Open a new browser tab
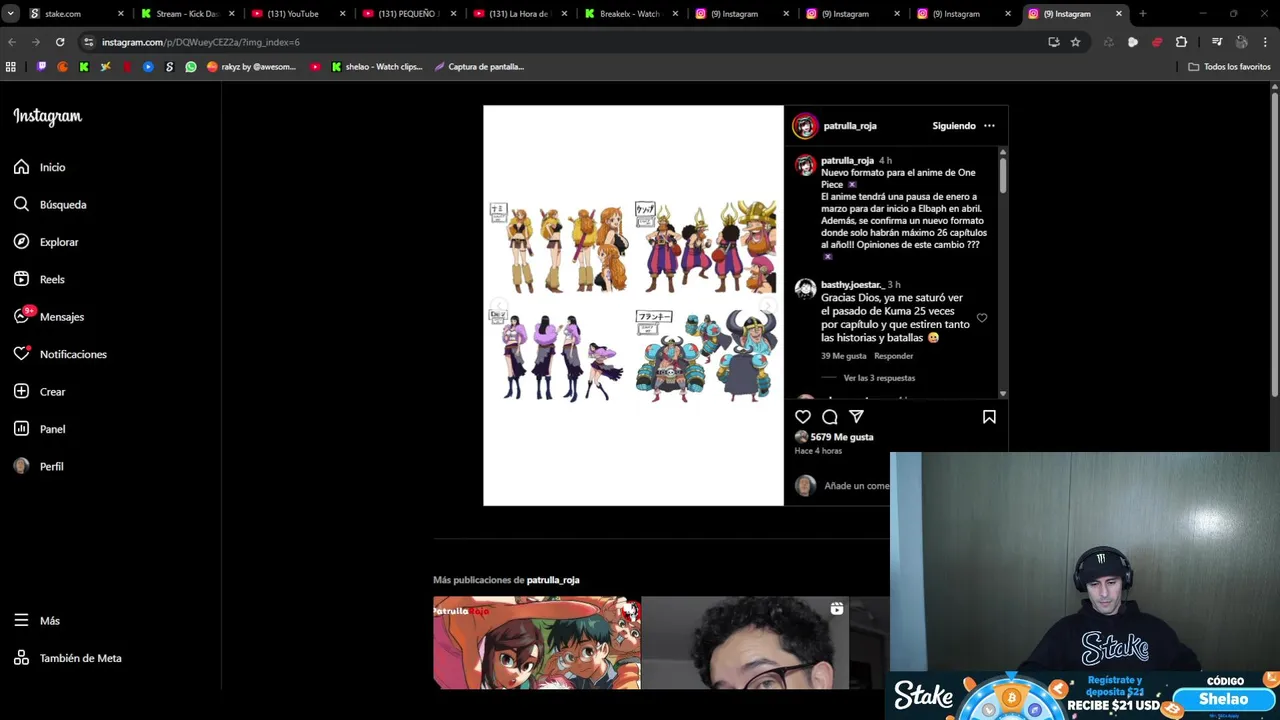1280x720 pixels. click(1142, 14)
